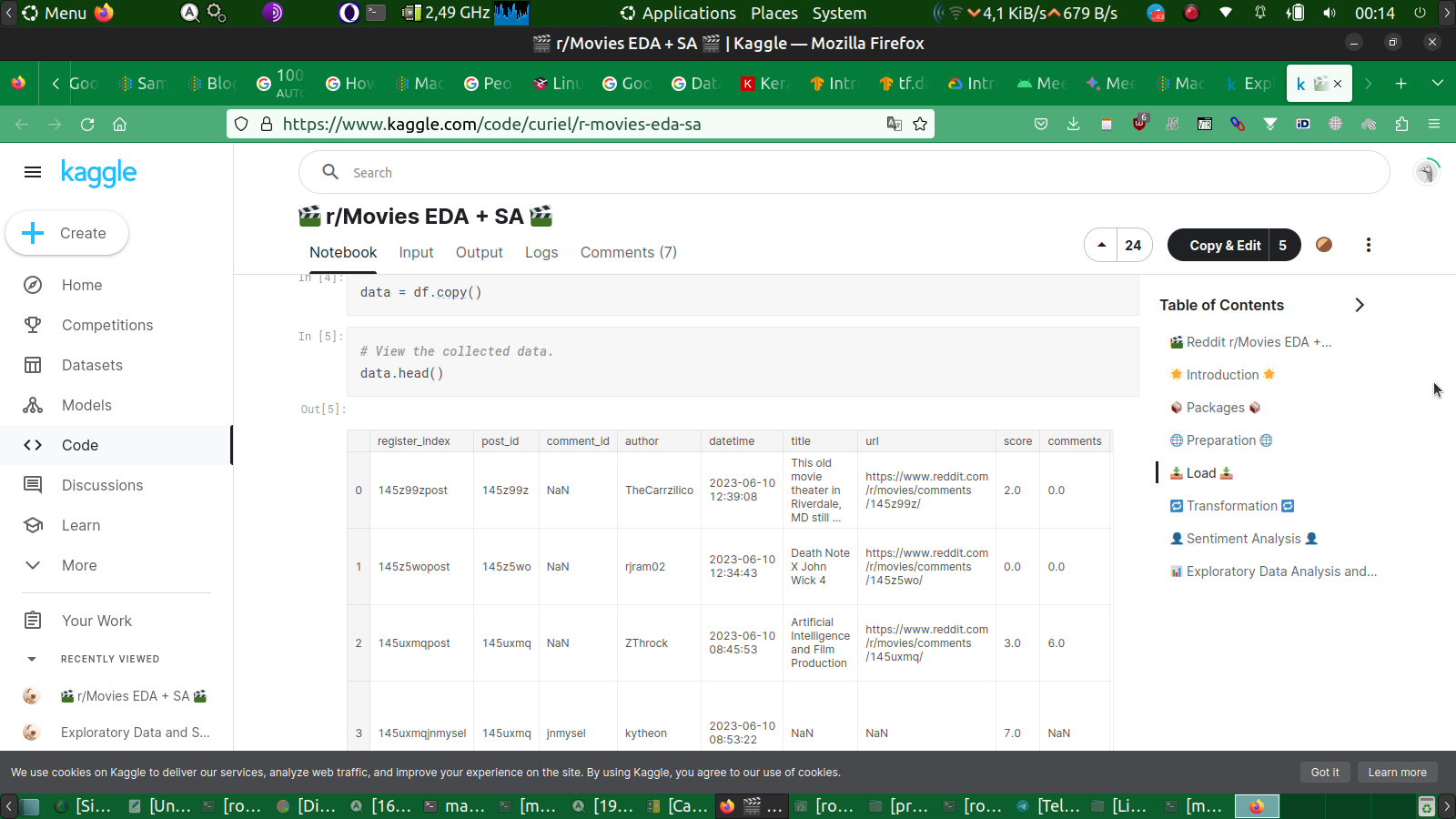The height and width of the screenshot is (819, 1456).
Task: Click the translate page icon
Action: 895,124
